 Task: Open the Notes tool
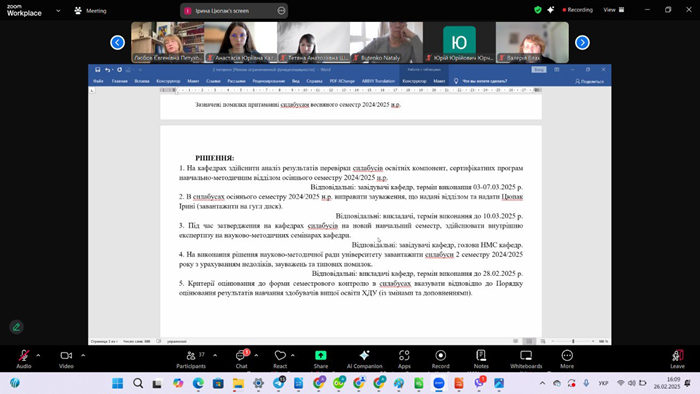(x=481, y=359)
